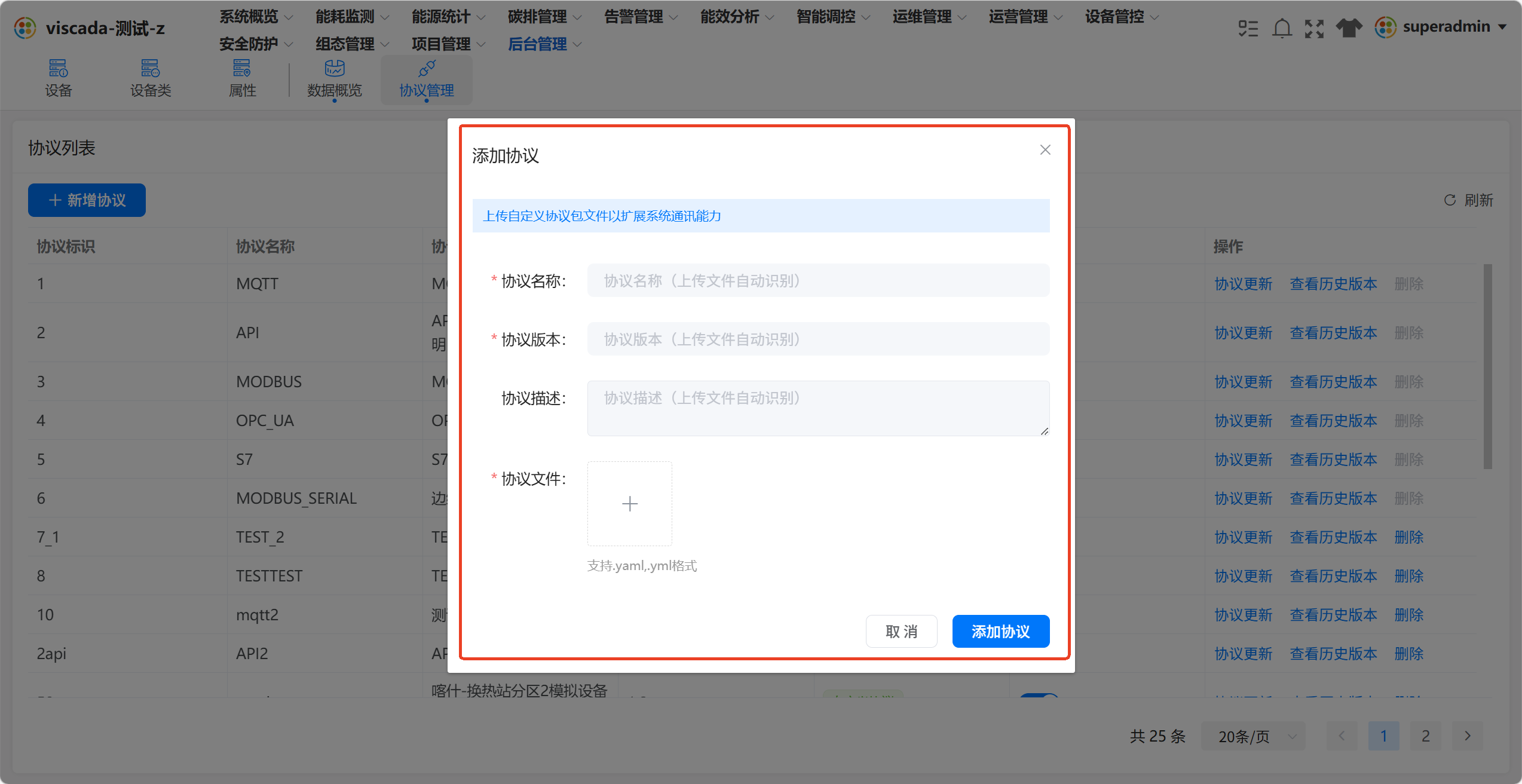Open 运维管理 menu
The height and width of the screenshot is (784, 1522).
coord(929,17)
